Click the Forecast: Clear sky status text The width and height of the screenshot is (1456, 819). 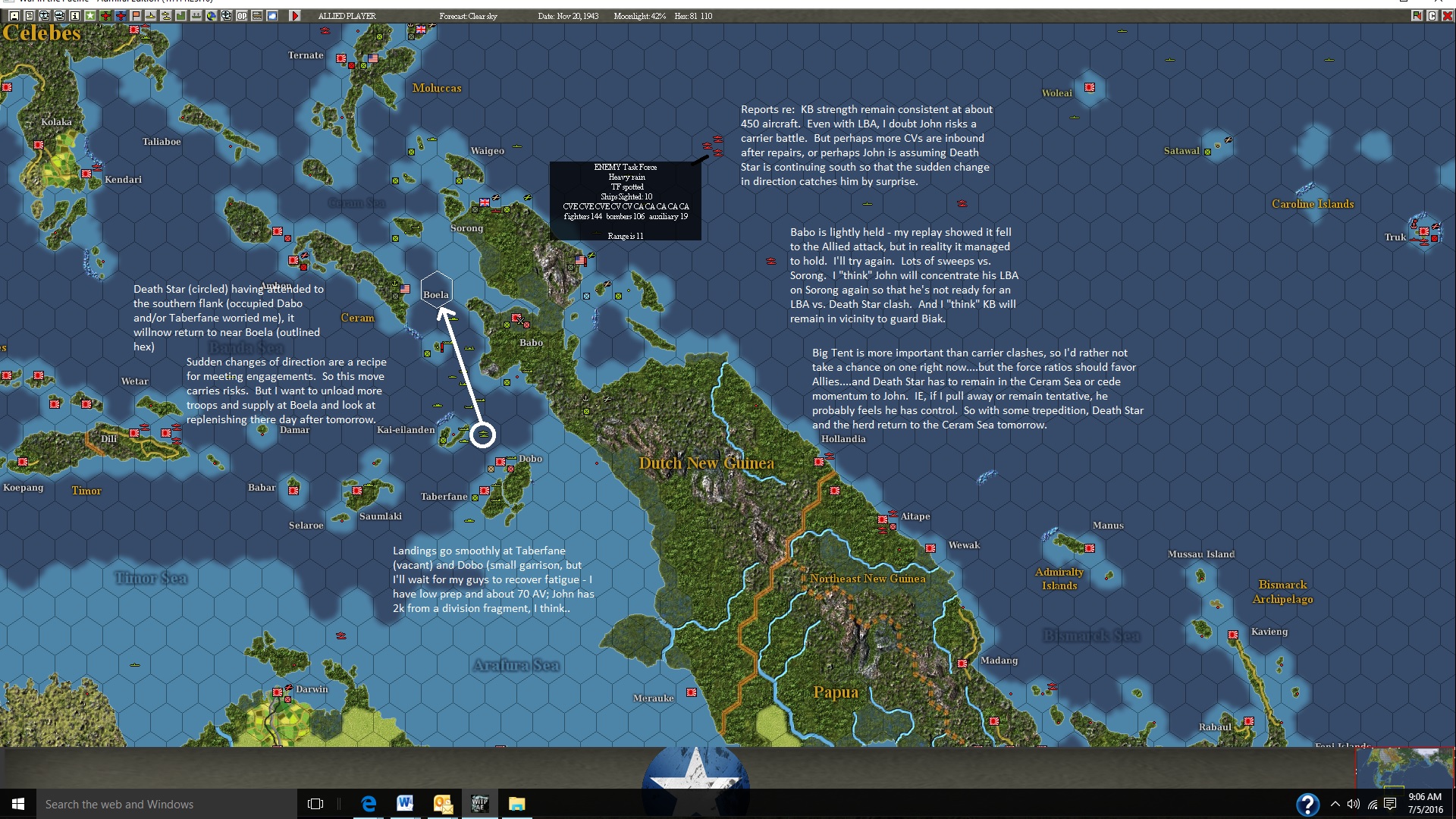[468, 16]
